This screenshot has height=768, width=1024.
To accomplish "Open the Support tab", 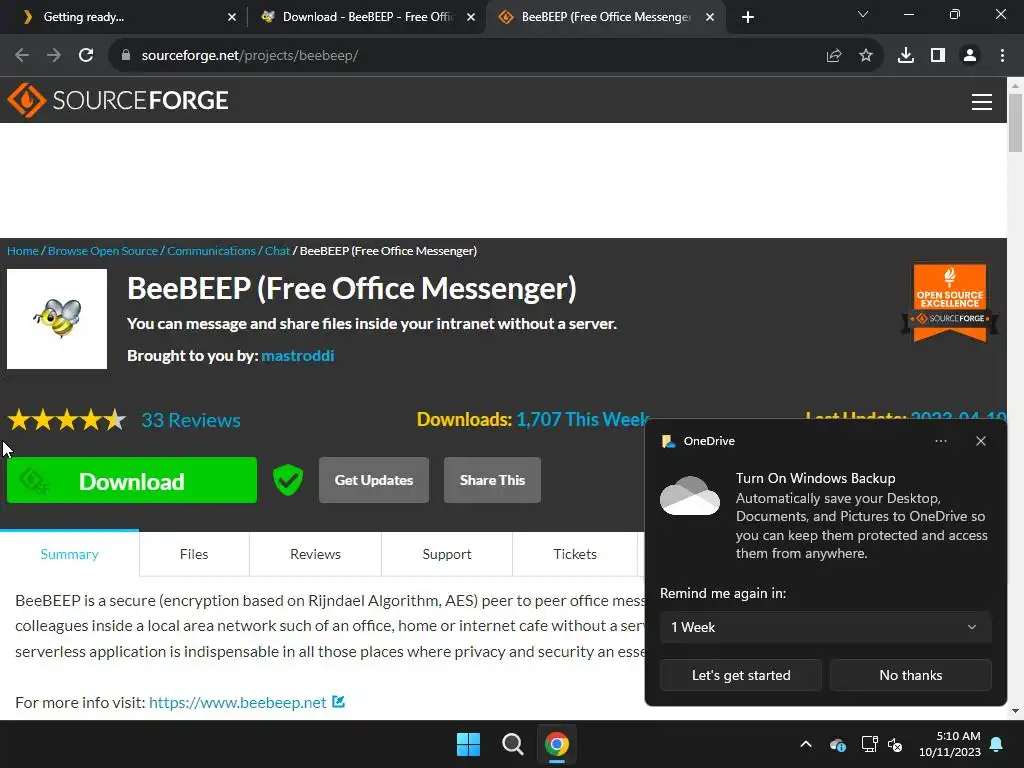I will (447, 554).
